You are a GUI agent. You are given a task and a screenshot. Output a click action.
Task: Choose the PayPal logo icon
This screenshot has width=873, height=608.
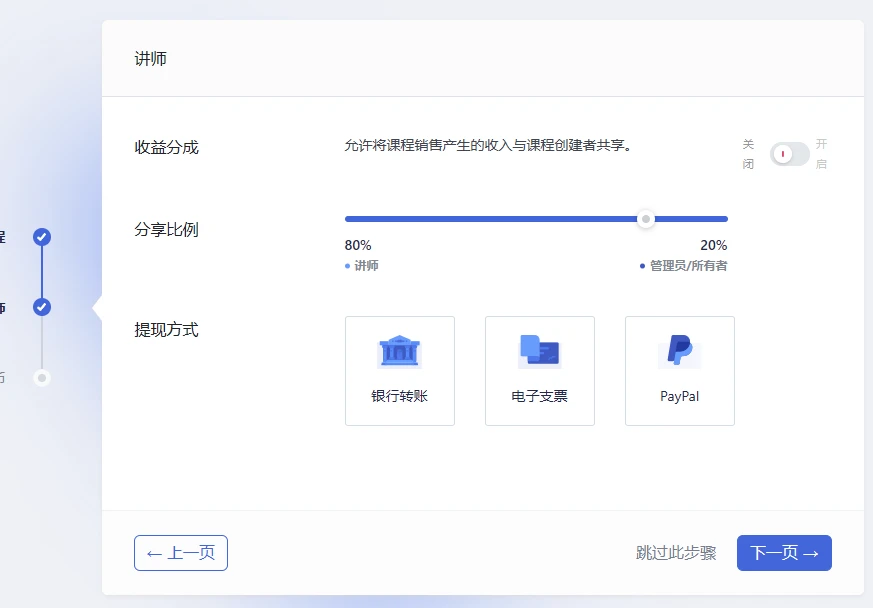click(x=680, y=351)
